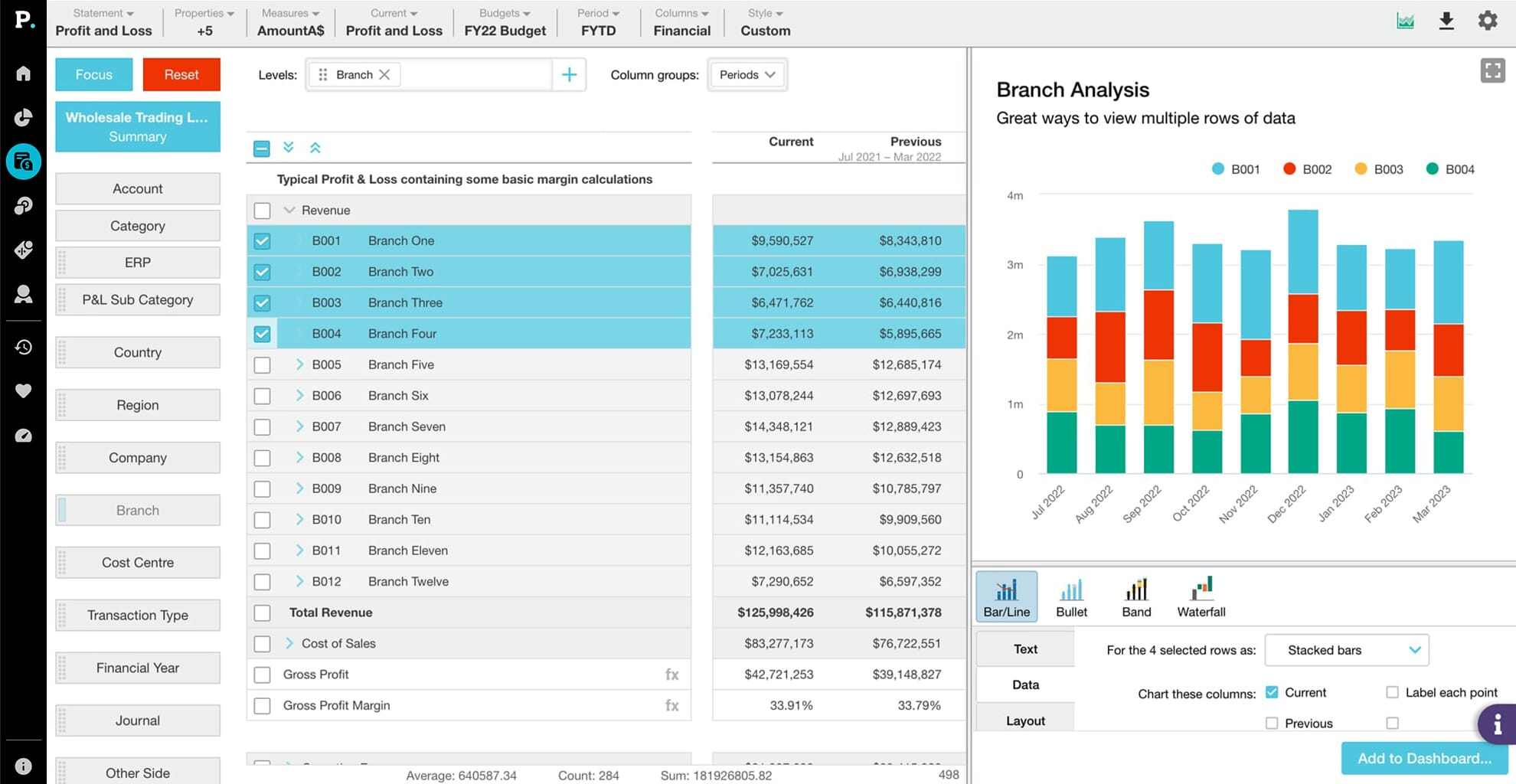Enable the Previous column checkbox
Viewport: 1516px width, 784px height.
(x=1272, y=723)
